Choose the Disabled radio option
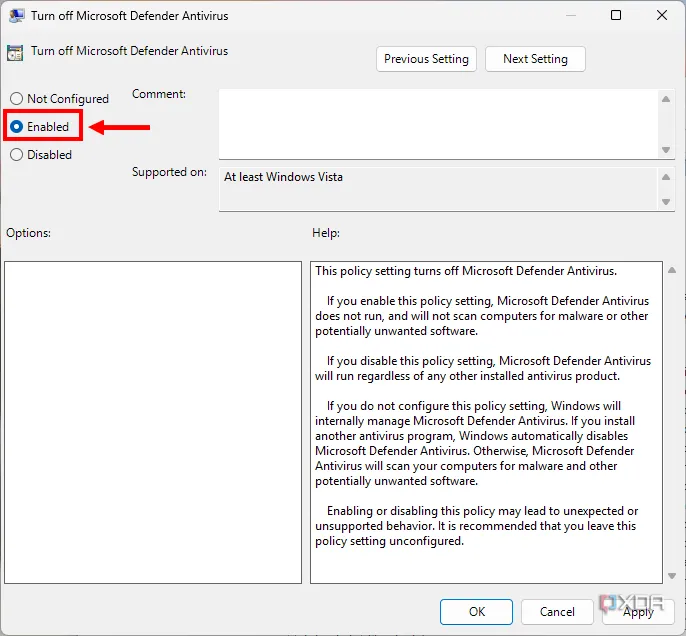This screenshot has height=636, width=686. (x=41, y=155)
